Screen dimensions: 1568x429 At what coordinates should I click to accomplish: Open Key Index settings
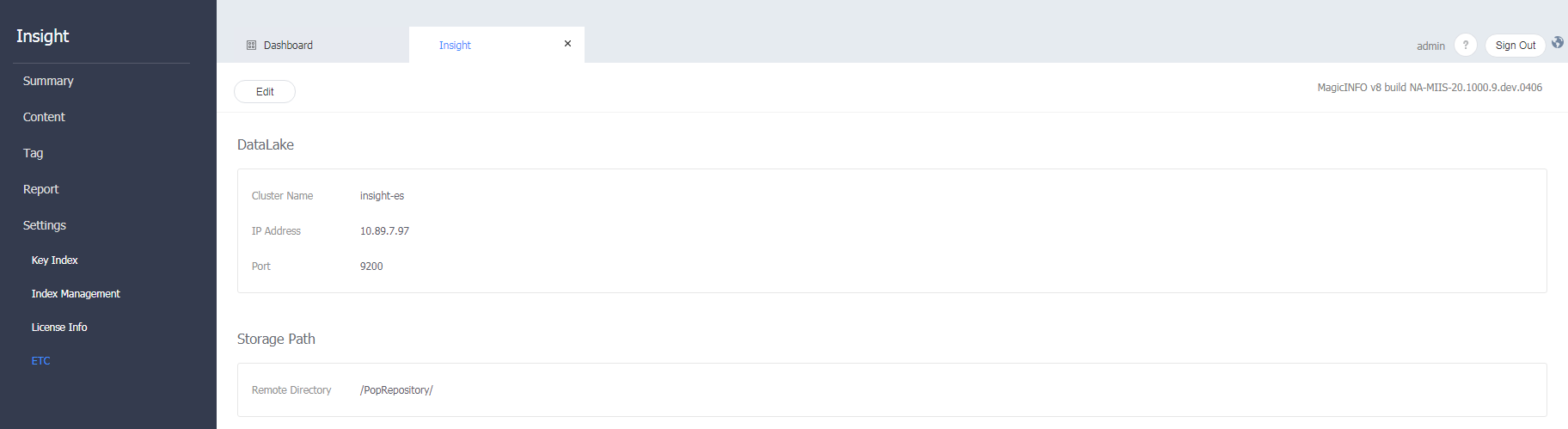54,260
